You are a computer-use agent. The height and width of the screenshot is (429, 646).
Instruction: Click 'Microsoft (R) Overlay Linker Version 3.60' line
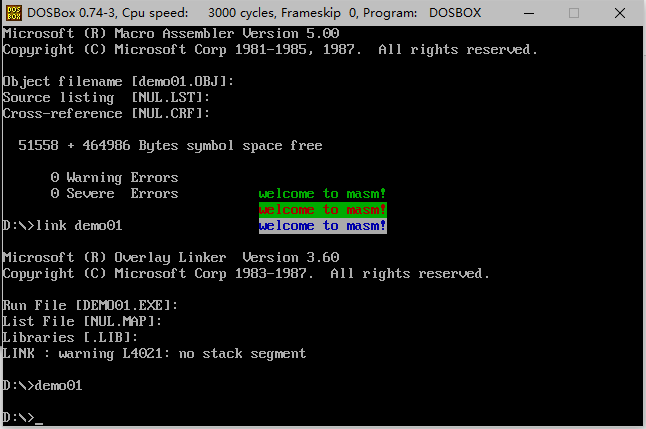[171, 258]
